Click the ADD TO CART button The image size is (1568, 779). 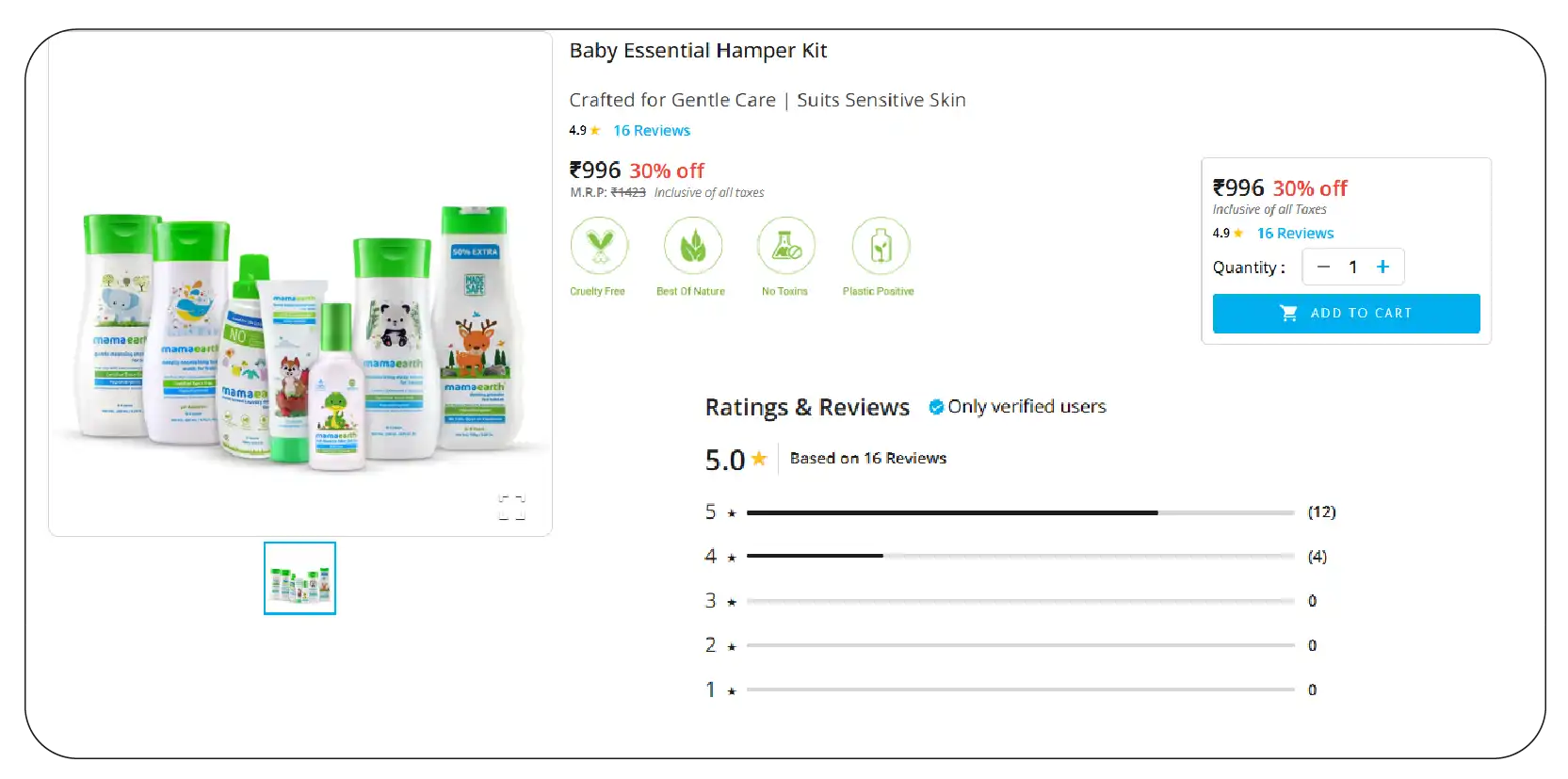click(1346, 314)
